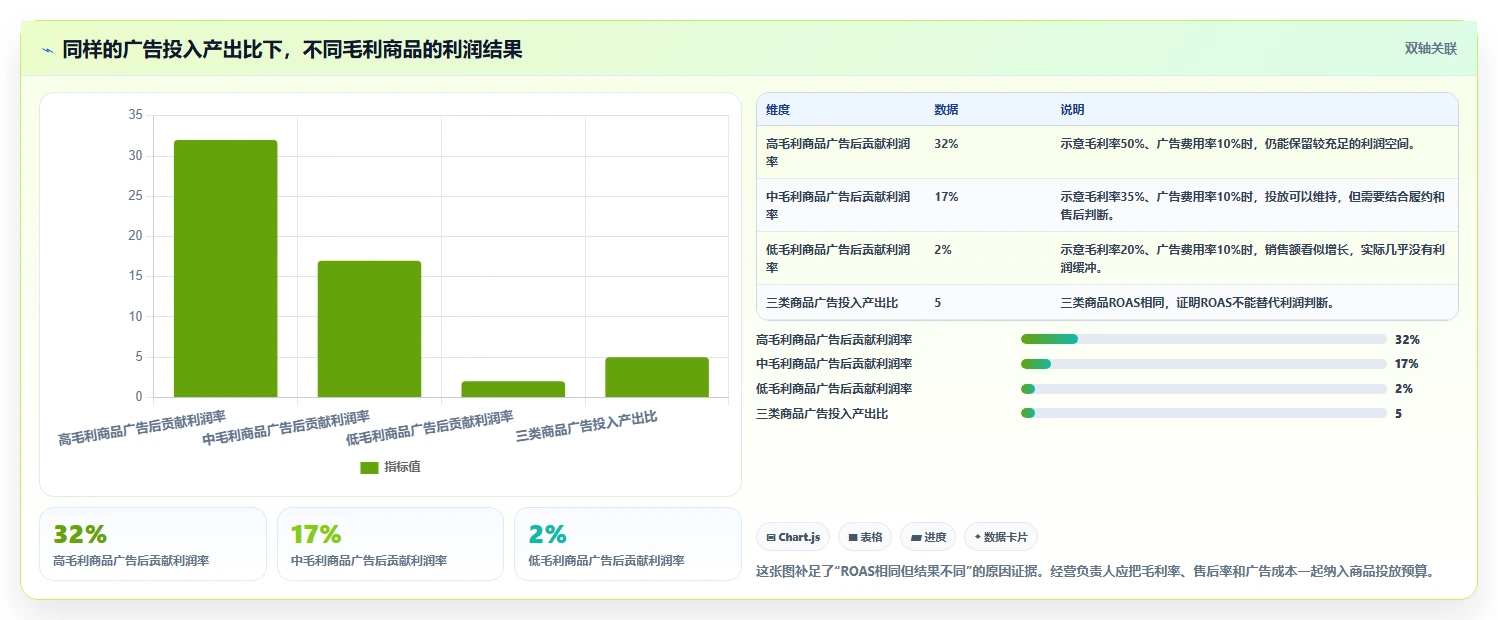This screenshot has width=1498, height=620.
Task: Open the 17% 中毛利商品 data card
Action: (x=390, y=544)
